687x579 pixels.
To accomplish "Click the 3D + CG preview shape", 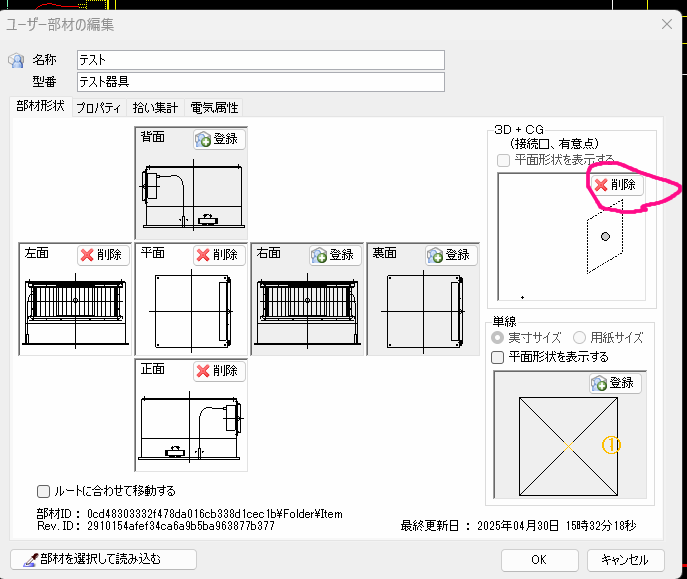I will (605, 237).
